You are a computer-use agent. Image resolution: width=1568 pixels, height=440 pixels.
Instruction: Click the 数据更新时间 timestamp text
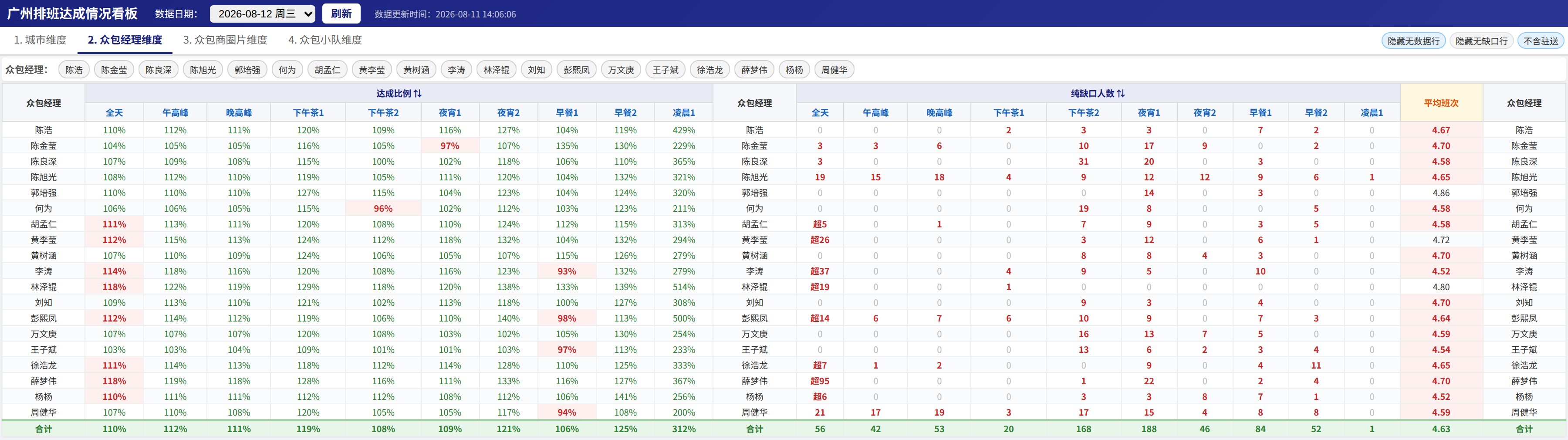pos(445,14)
